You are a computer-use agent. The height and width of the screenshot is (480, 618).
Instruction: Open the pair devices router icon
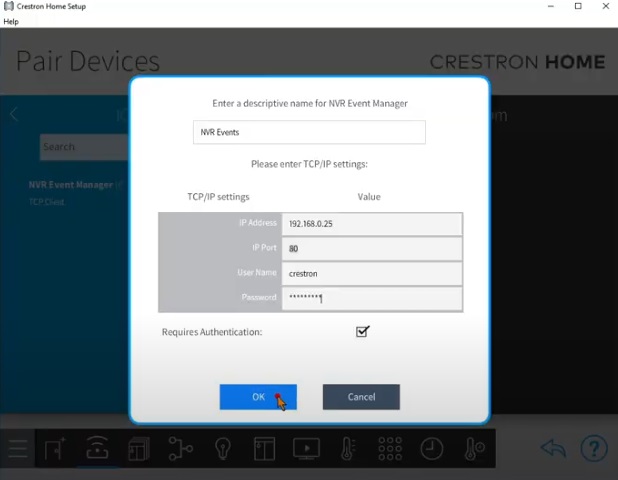click(97, 448)
